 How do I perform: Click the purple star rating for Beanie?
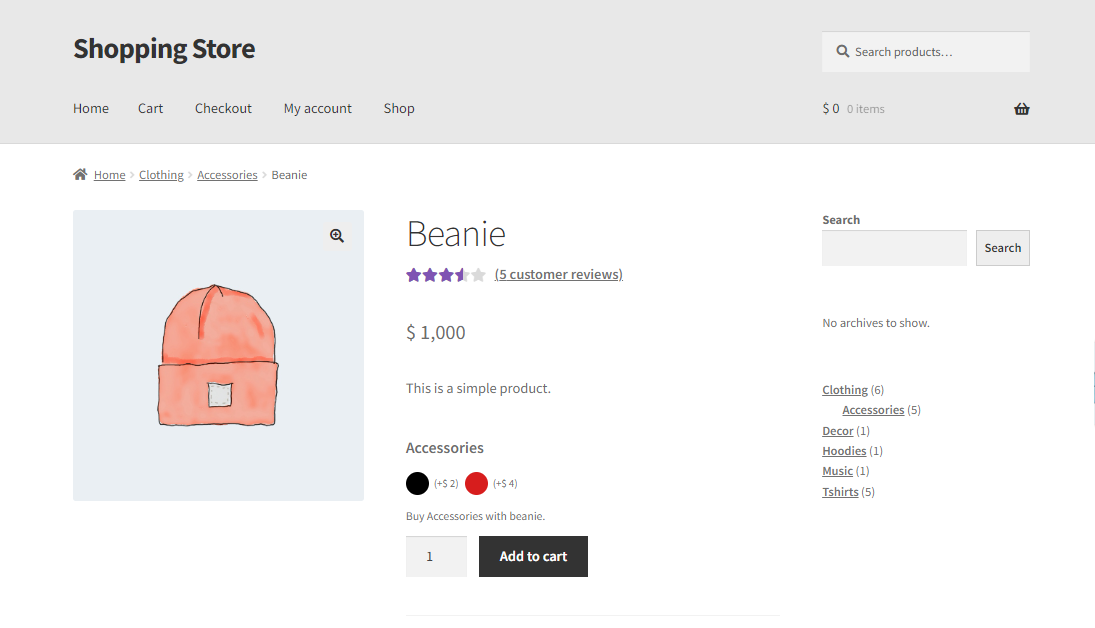click(x=446, y=275)
